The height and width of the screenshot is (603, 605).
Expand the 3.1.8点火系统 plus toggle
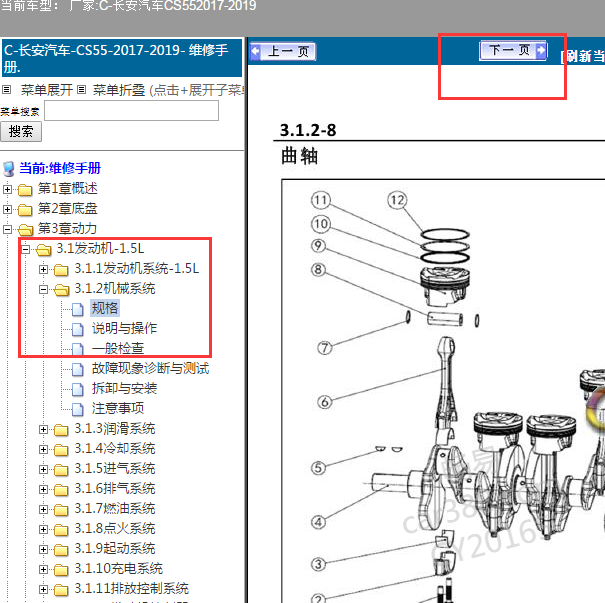pyautogui.click(x=44, y=529)
